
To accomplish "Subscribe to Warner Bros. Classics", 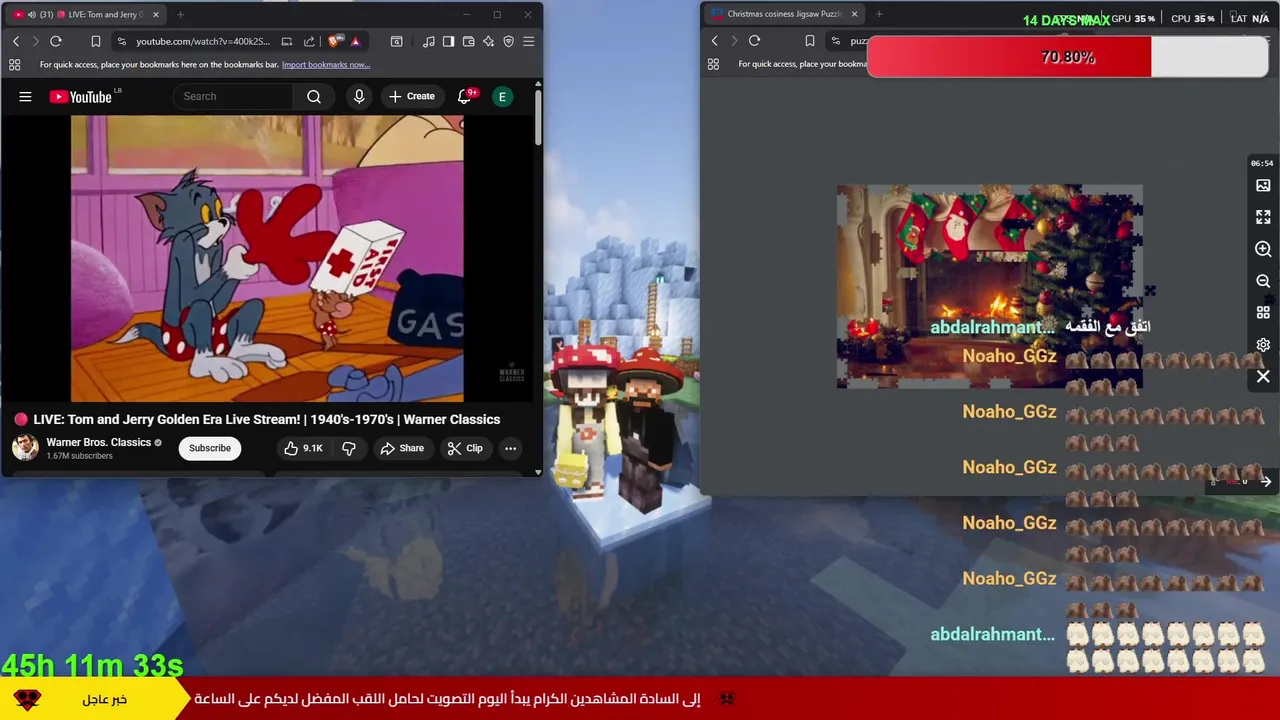I will 210,448.
